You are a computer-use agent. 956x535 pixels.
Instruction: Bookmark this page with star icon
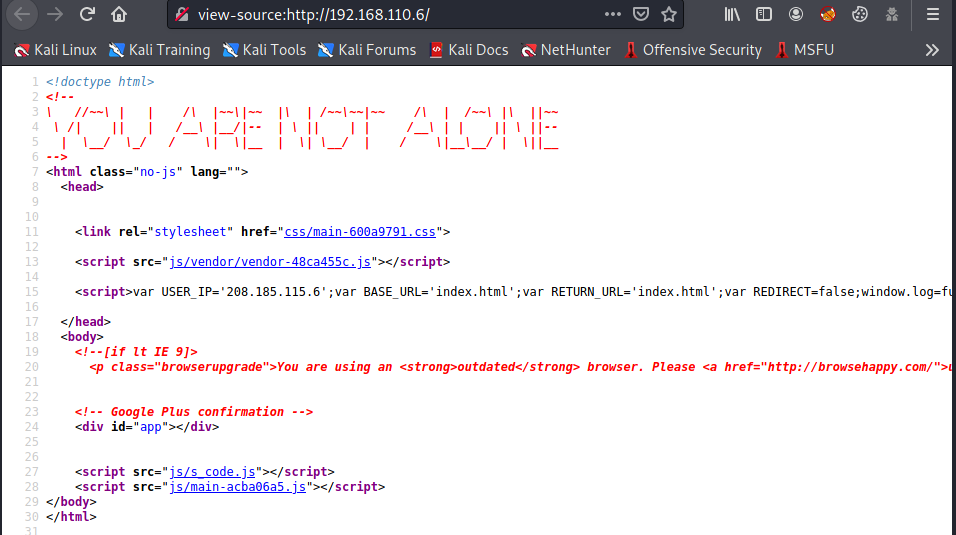point(669,15)
